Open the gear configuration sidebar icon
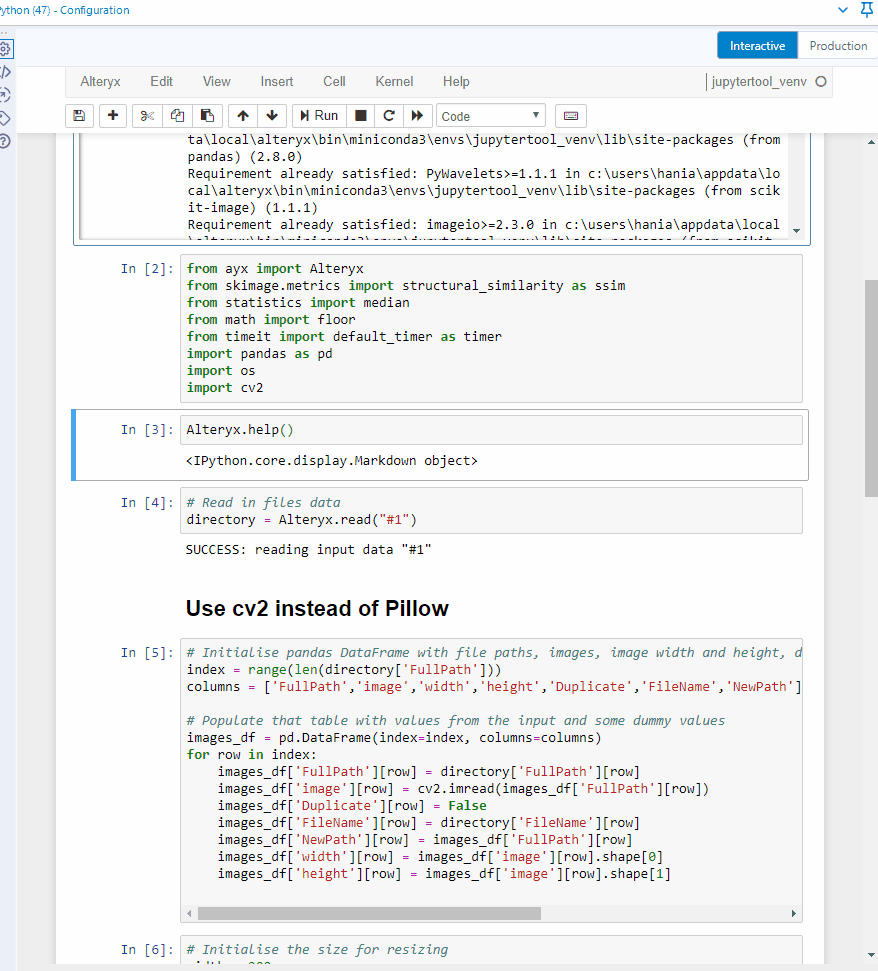Viewport: 878px width, 971px height. pos(5,49)
